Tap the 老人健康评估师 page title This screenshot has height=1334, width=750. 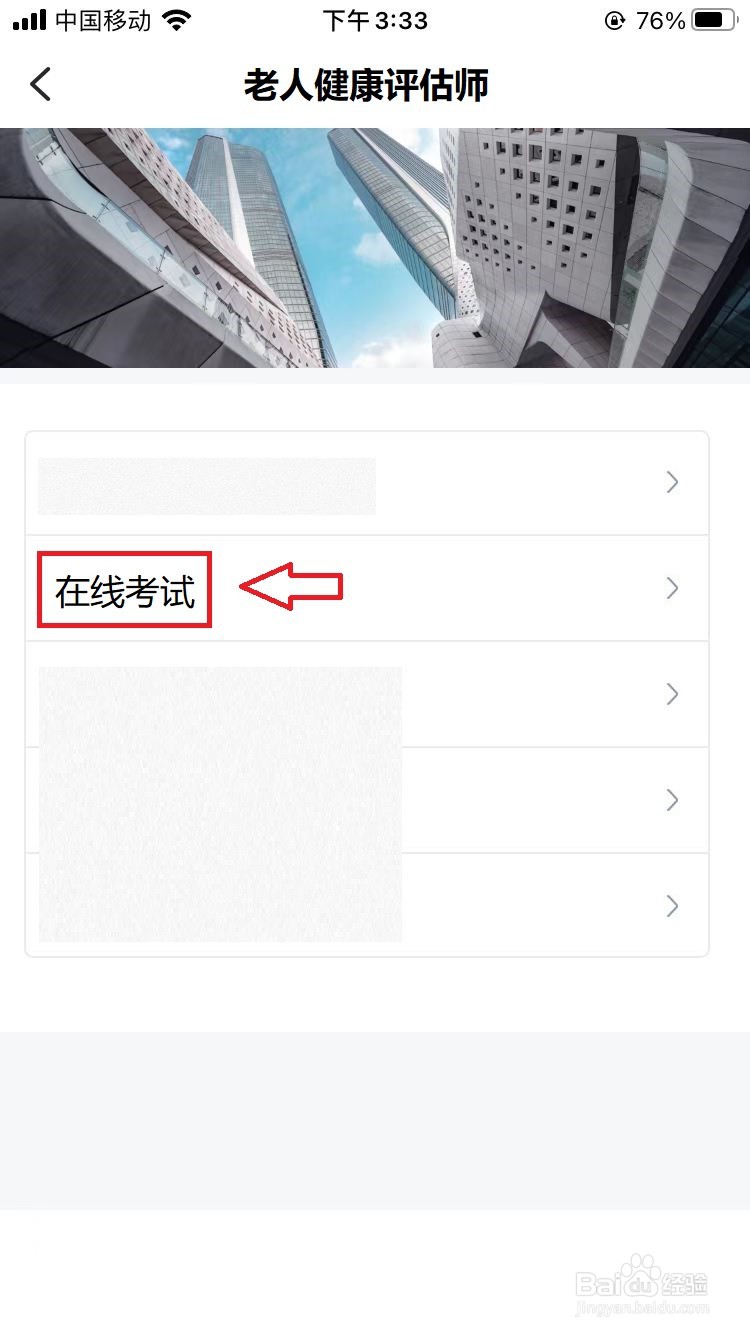[x=366, y=86]
